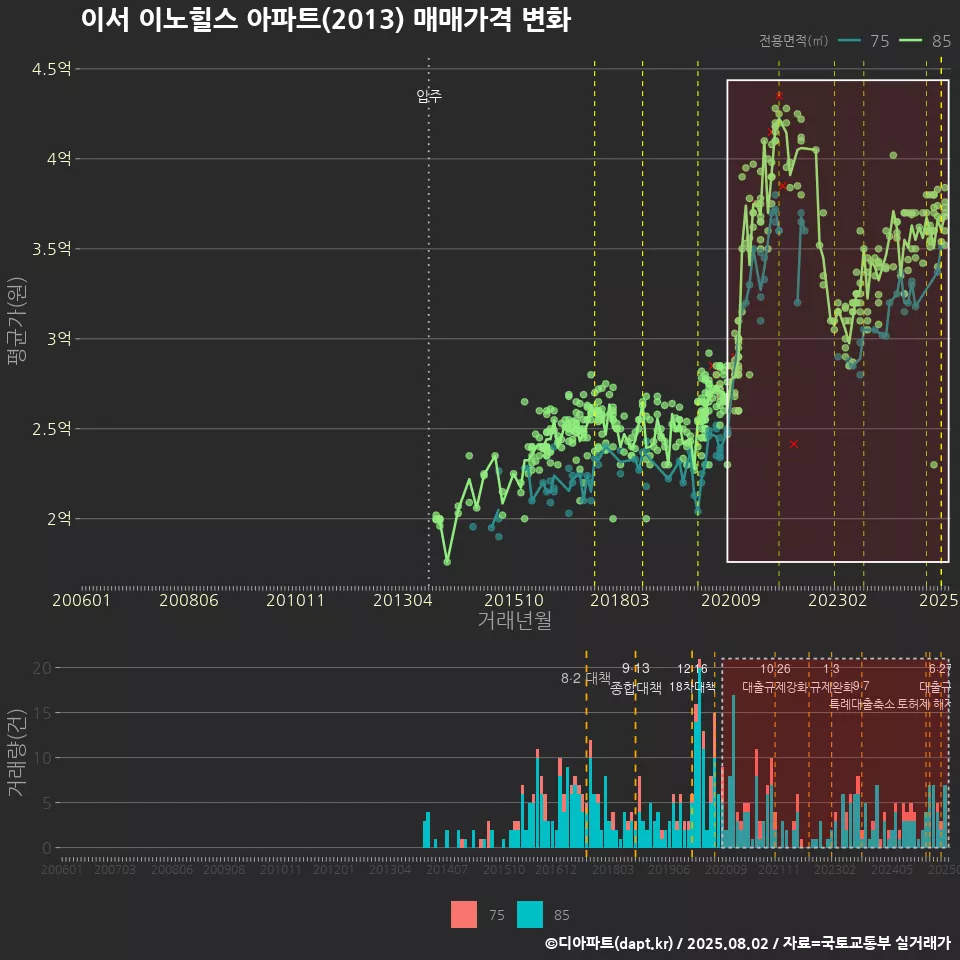The width and height of the screenshot is (960, 960).
Task: Click the isolated red x outlier near 2.4억
Action: pos(793,444)
